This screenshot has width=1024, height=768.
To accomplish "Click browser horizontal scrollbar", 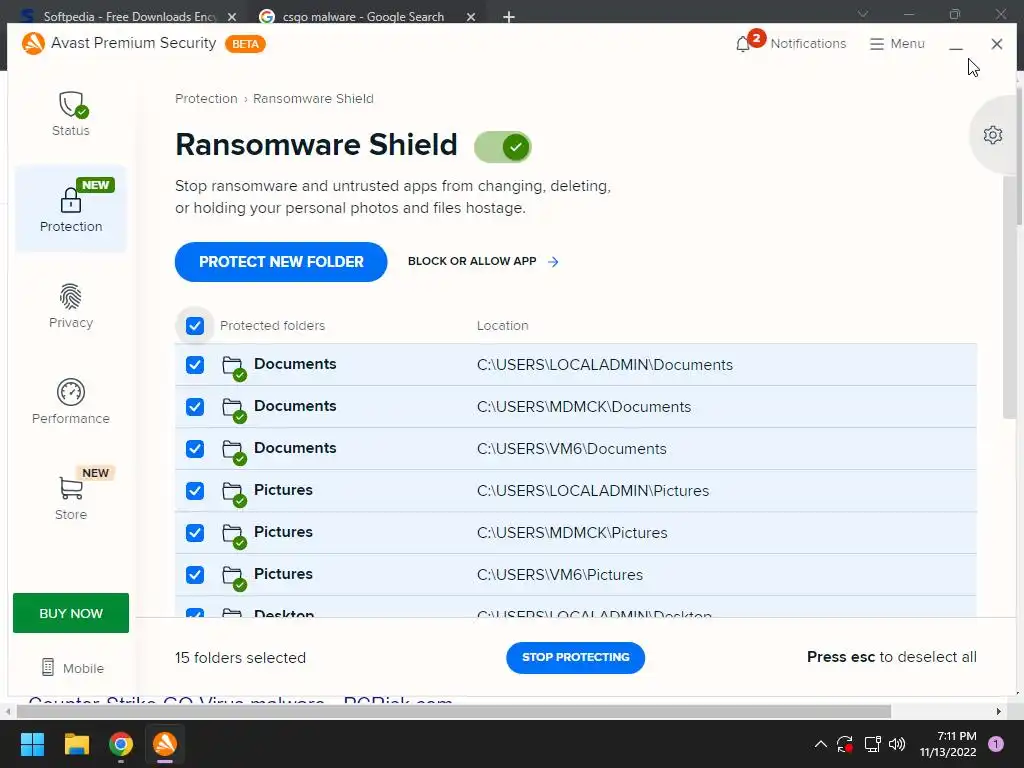I will [x=453, y=711].
